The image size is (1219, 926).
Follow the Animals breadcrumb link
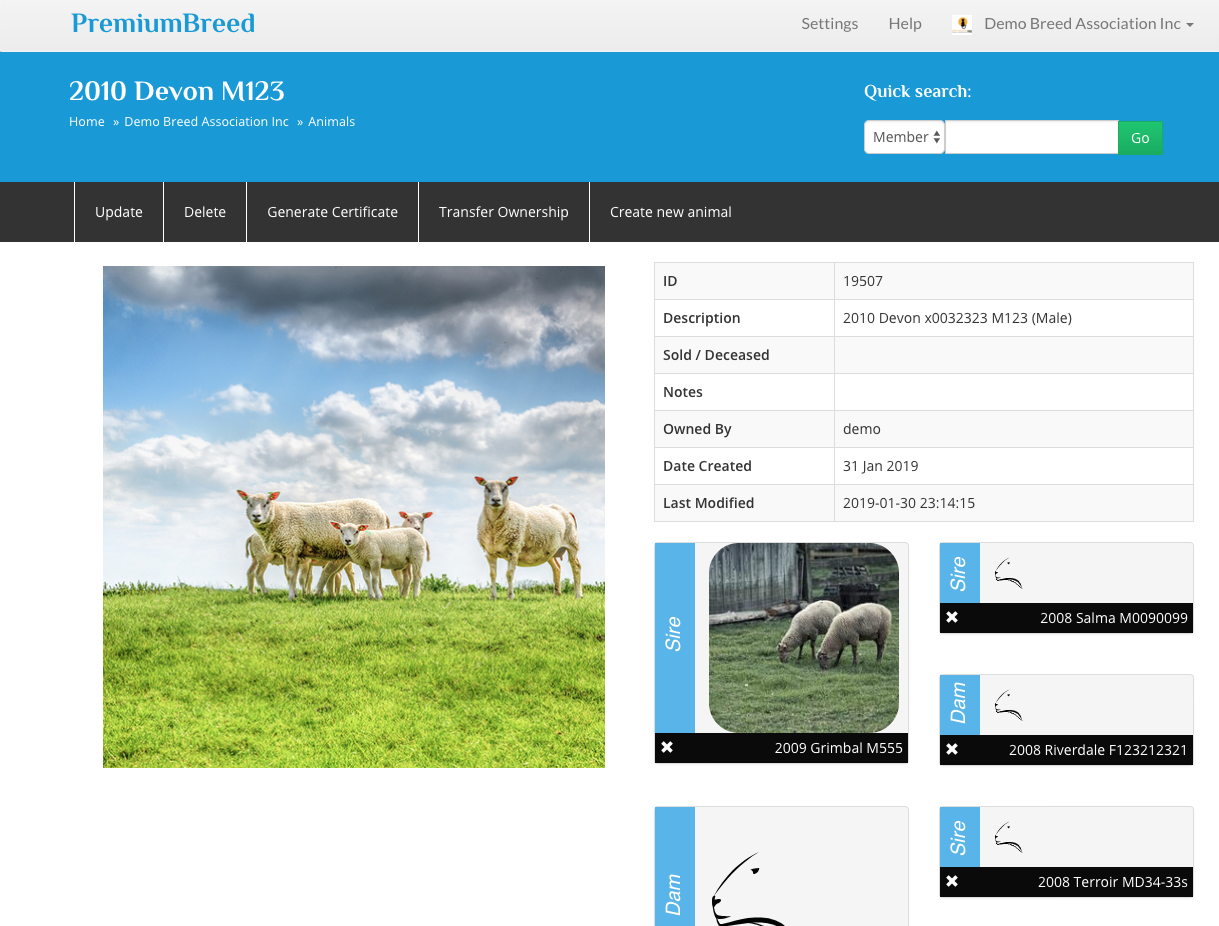pyautogui.click(x=331, y=122)
